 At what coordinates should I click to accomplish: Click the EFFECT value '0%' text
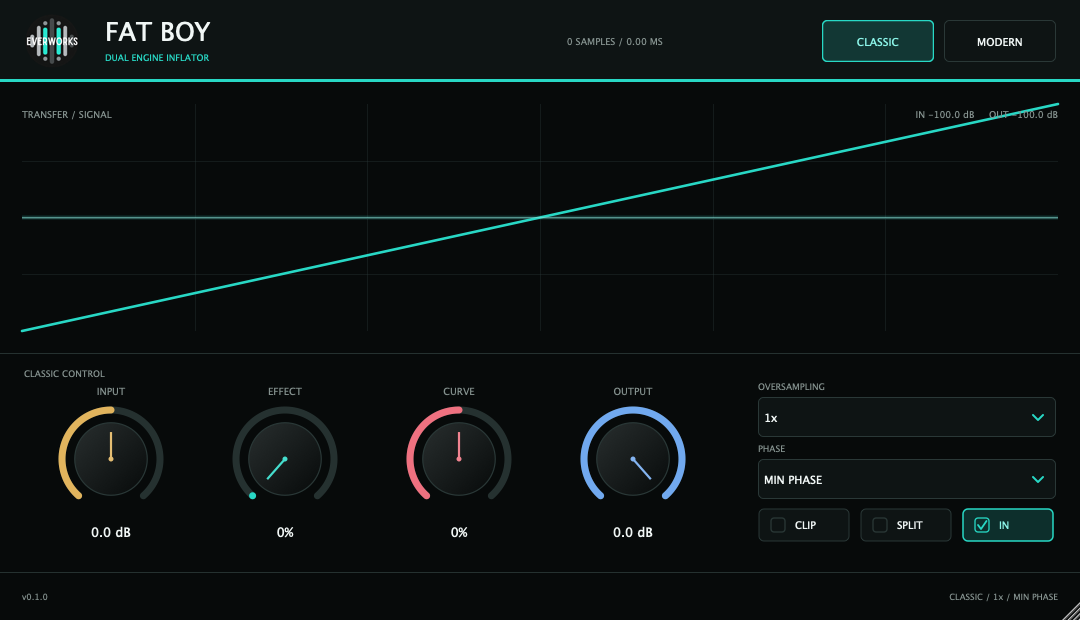click(285, 532)
